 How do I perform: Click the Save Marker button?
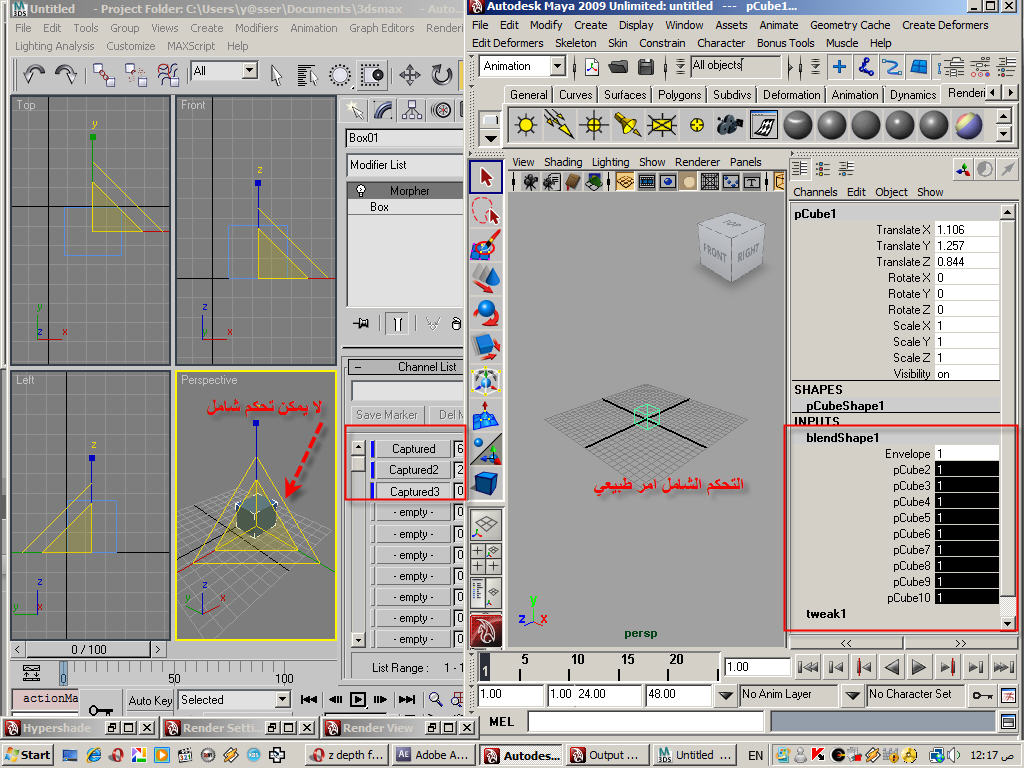pos(387,415)
